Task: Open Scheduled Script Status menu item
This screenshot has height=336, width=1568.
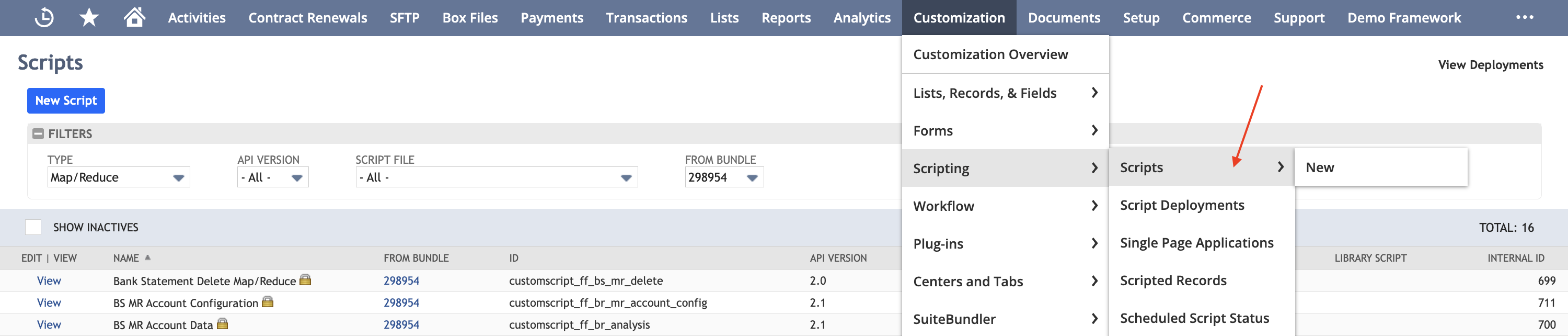Action: click(1202, 318)
